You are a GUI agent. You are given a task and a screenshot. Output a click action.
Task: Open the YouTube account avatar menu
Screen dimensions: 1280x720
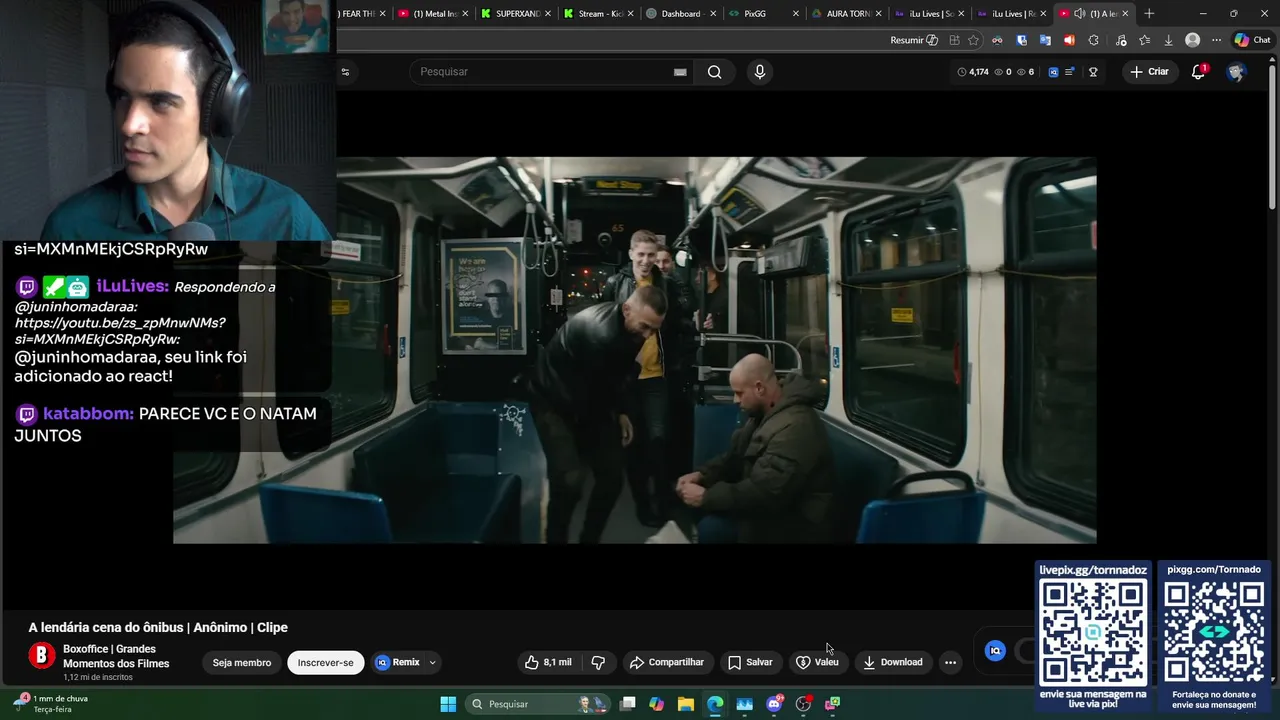1236,72
